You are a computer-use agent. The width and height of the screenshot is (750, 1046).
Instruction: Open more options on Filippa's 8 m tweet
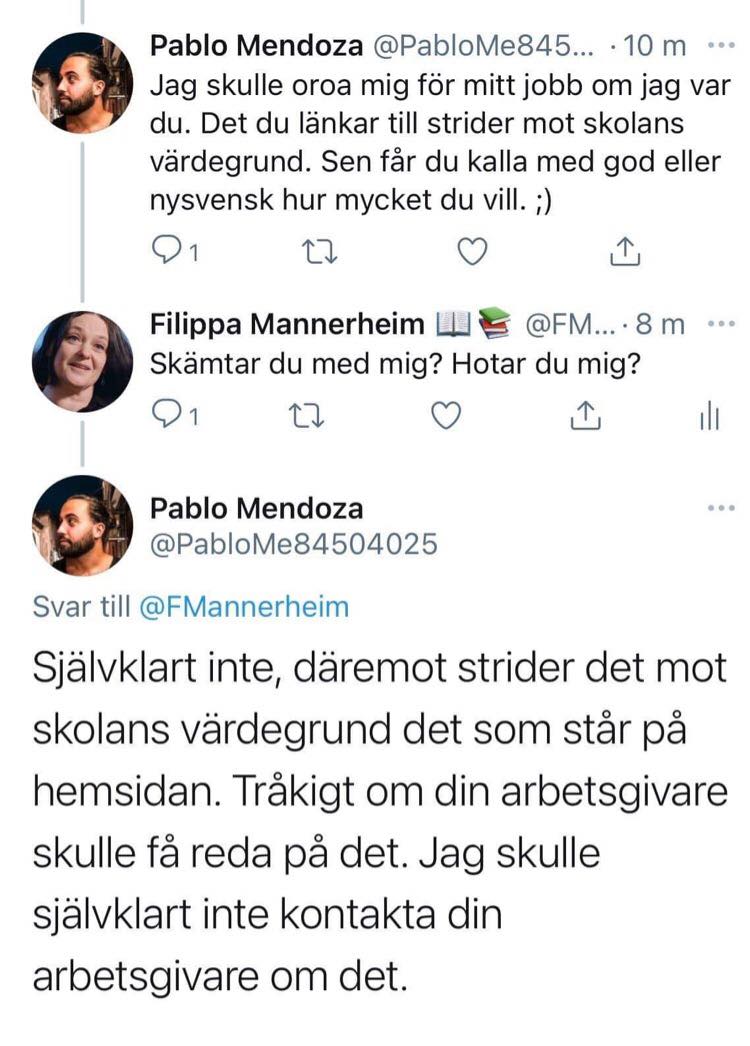[720, 324]
